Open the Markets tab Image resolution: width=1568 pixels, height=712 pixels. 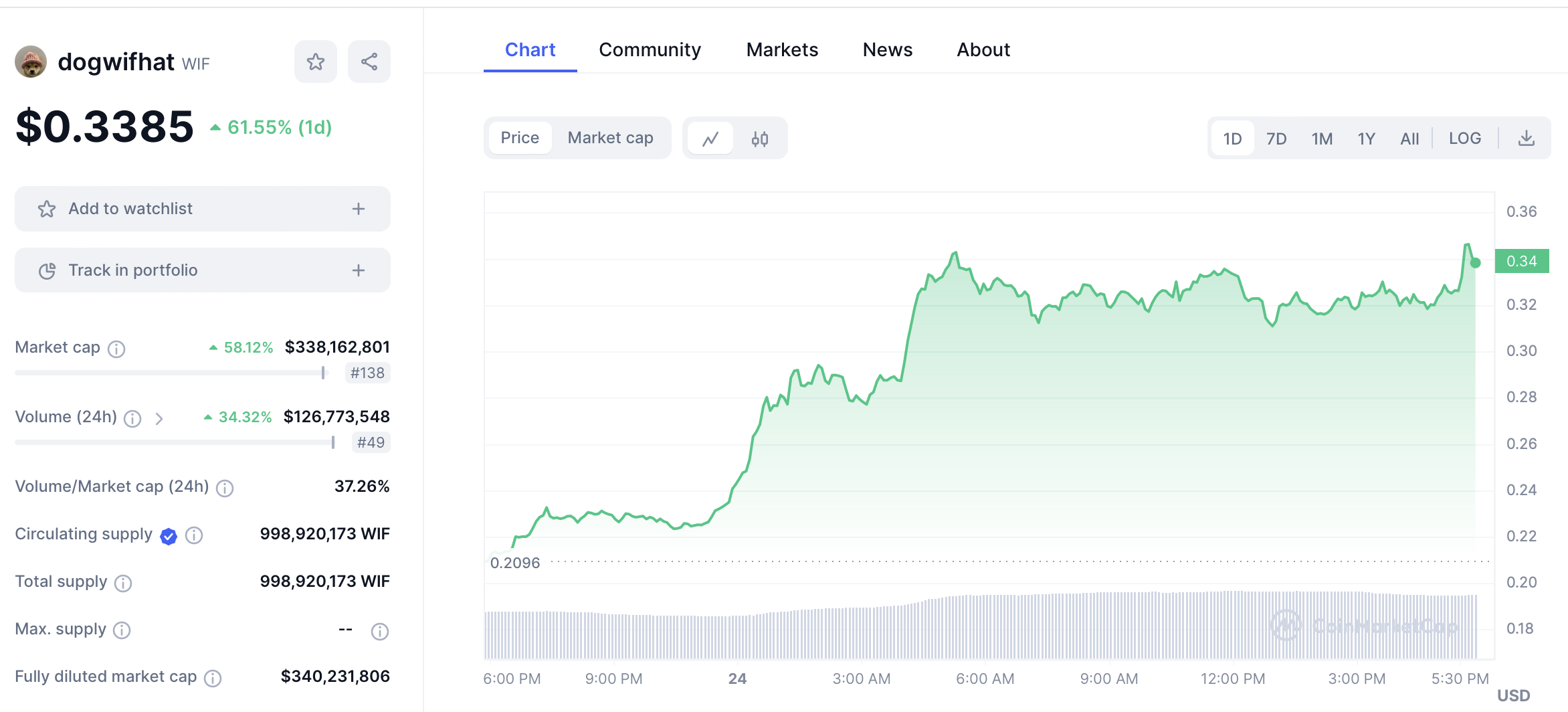coord(782,50)
